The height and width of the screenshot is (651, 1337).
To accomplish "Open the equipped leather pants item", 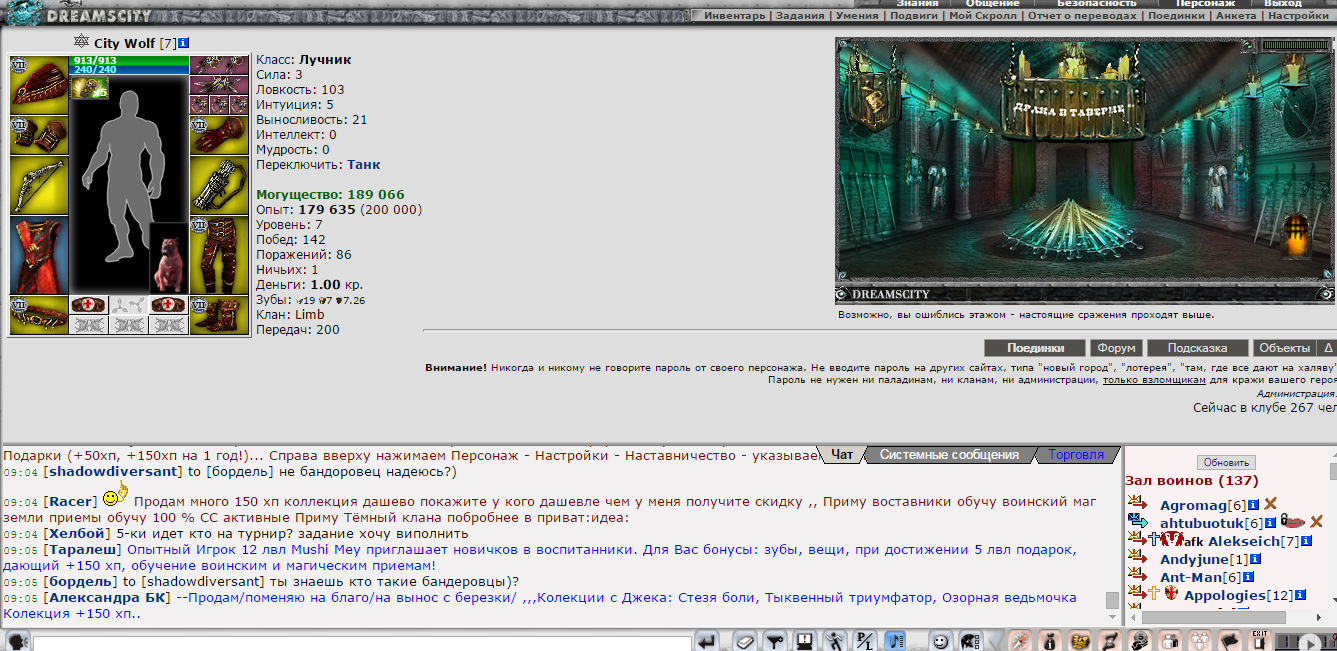I will point(218,255).
